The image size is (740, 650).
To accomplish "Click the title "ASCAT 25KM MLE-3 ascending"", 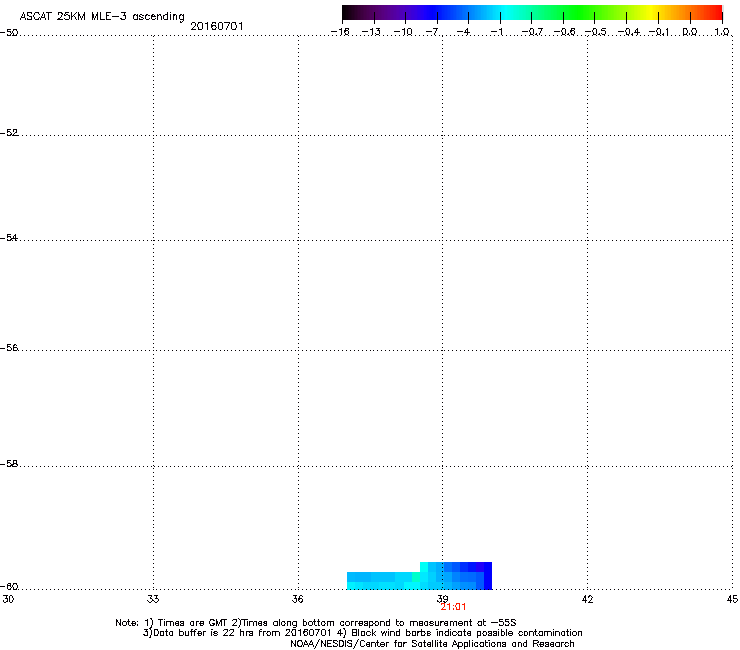I will click(x=102, y=17).
